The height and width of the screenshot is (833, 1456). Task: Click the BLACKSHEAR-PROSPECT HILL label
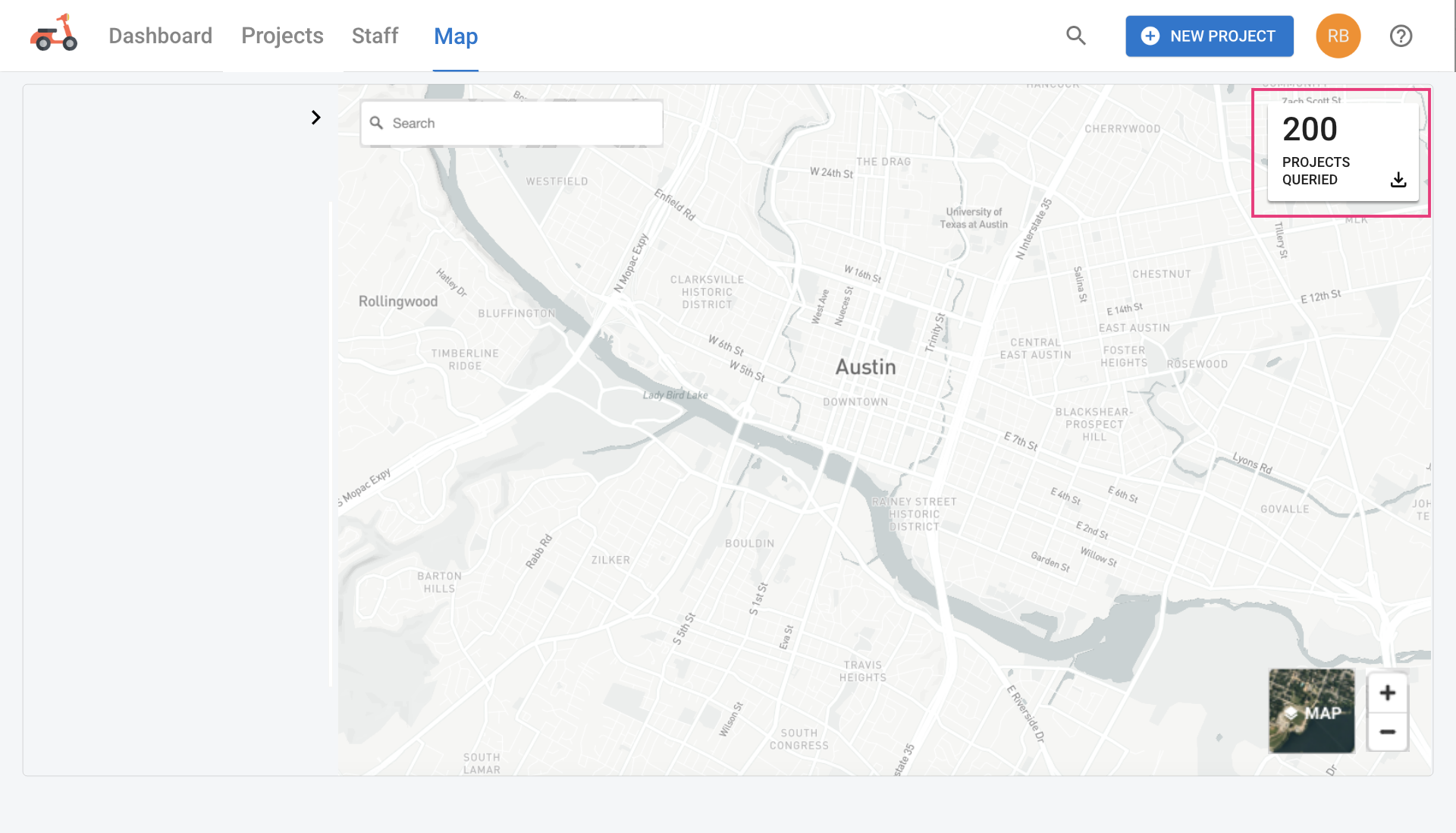[1094, 425]
